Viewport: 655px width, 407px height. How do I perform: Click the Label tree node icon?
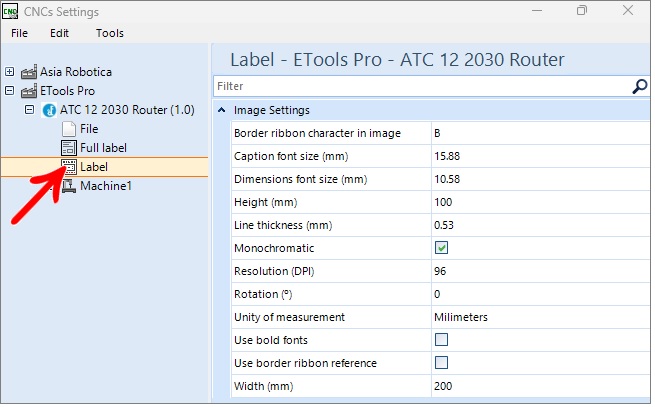point(68,167)
